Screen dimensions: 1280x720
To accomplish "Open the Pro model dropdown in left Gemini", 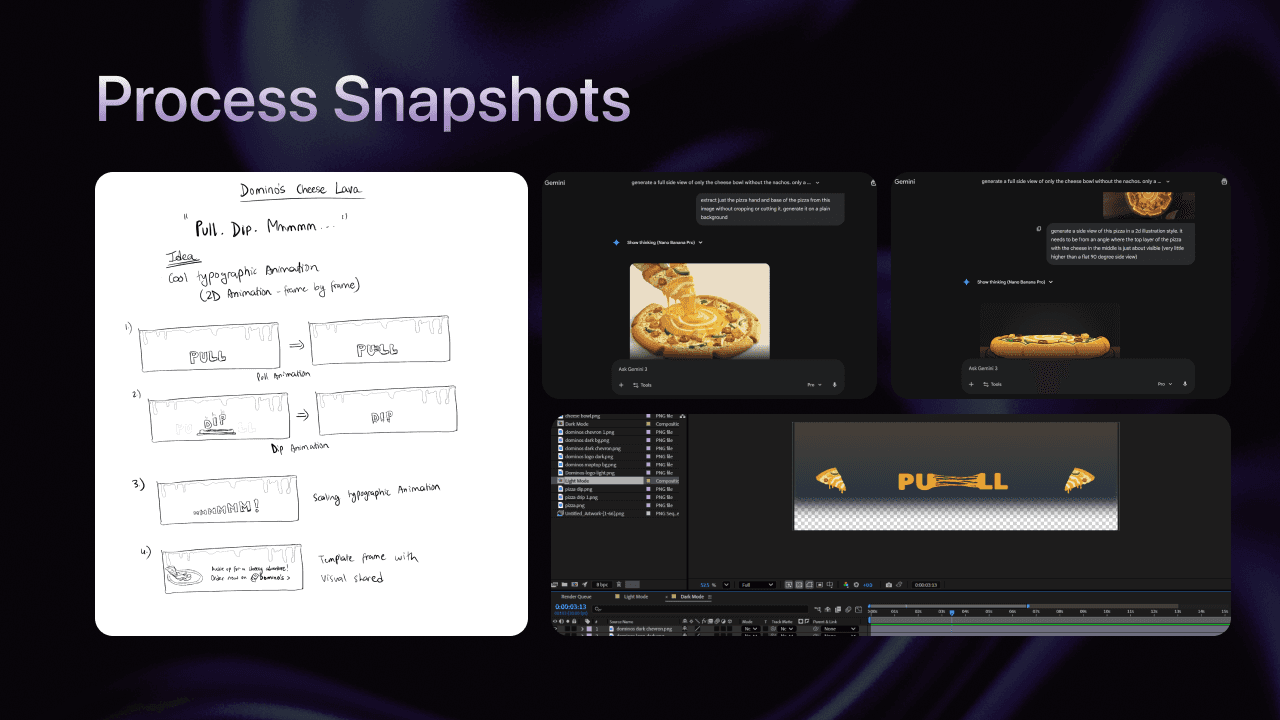I will [814, 384].
